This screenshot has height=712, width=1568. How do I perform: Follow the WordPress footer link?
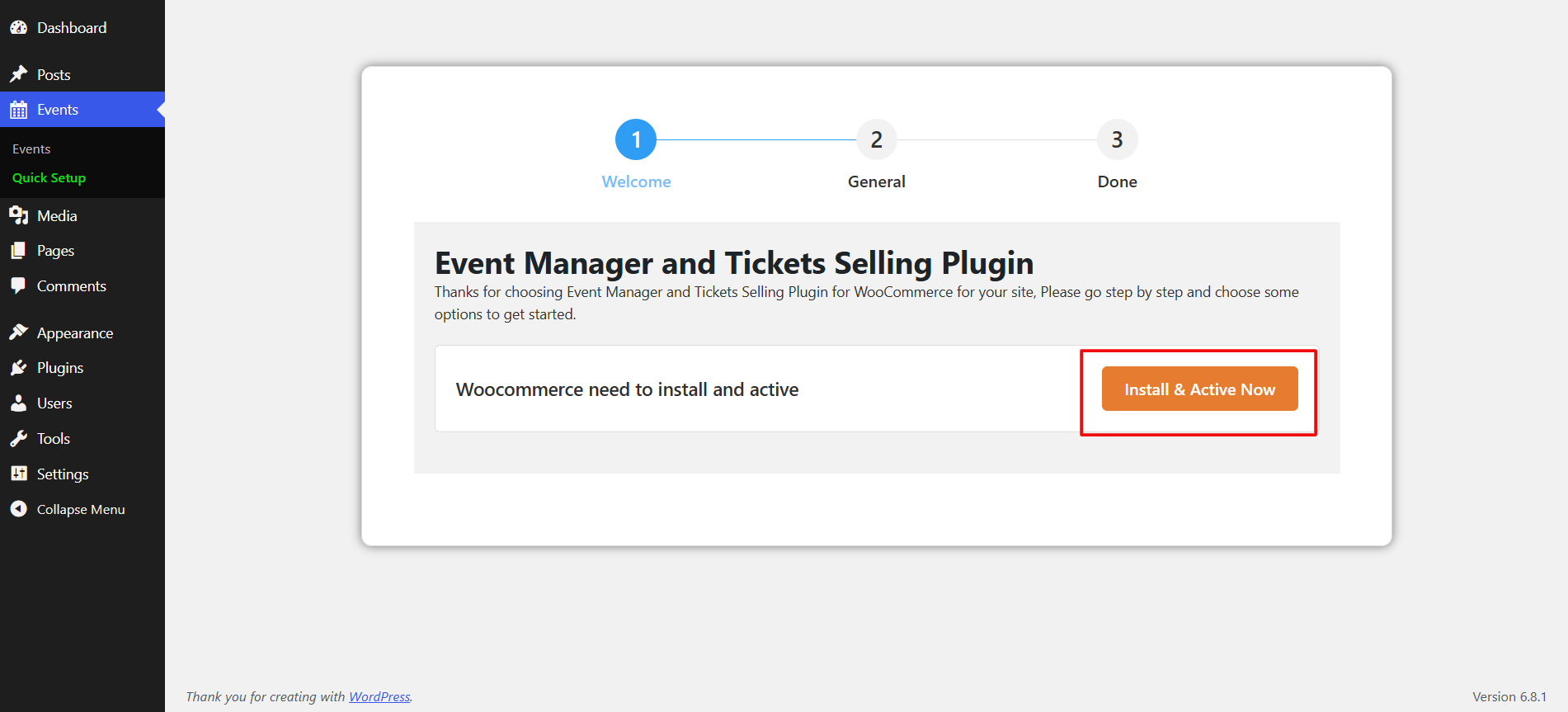pos(379,697)
